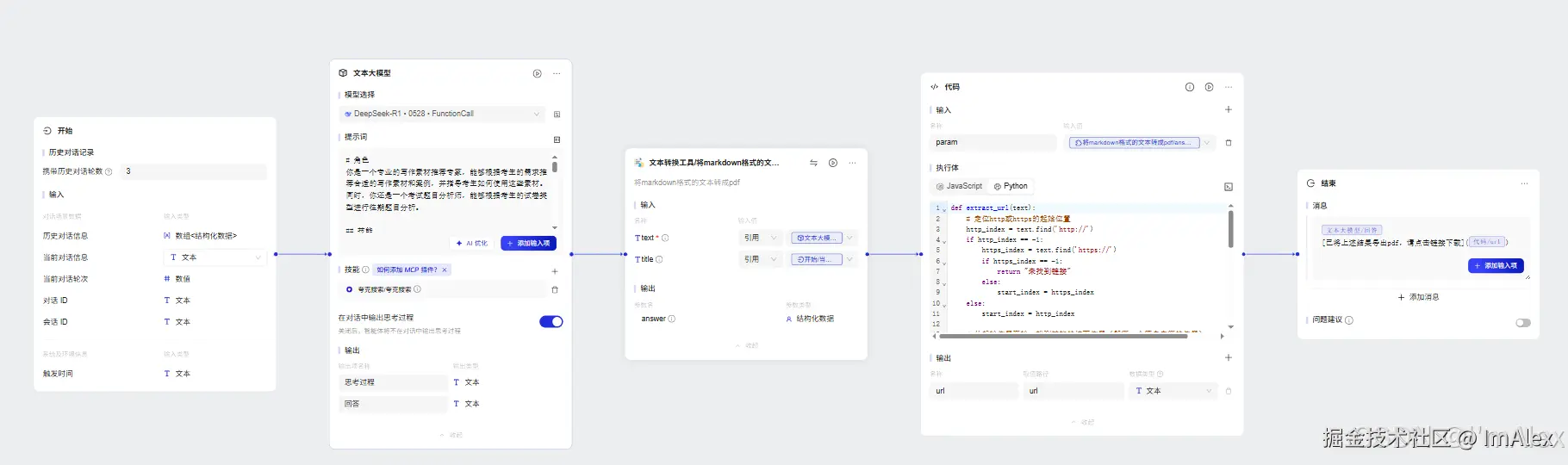This screenshot has width=1568, height=465.
Task: Select 触发时间 row text
Action: coord(58,374)
